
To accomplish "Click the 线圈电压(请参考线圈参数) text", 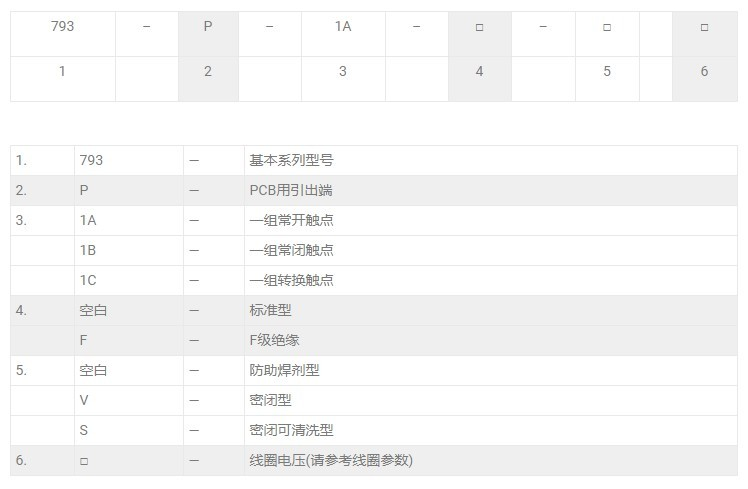I will coord(330,460).
